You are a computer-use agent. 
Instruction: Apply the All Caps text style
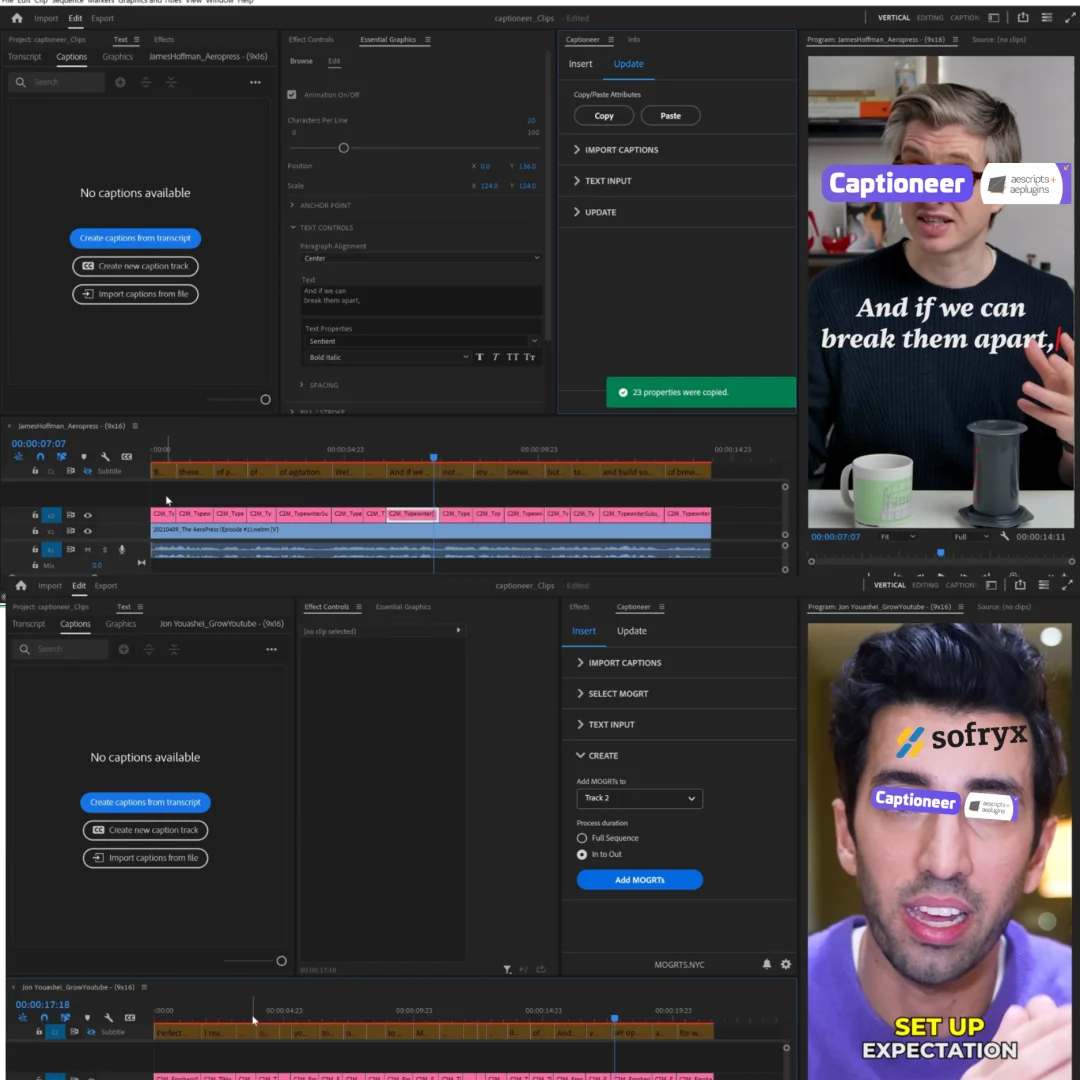[x=512, y=357]
